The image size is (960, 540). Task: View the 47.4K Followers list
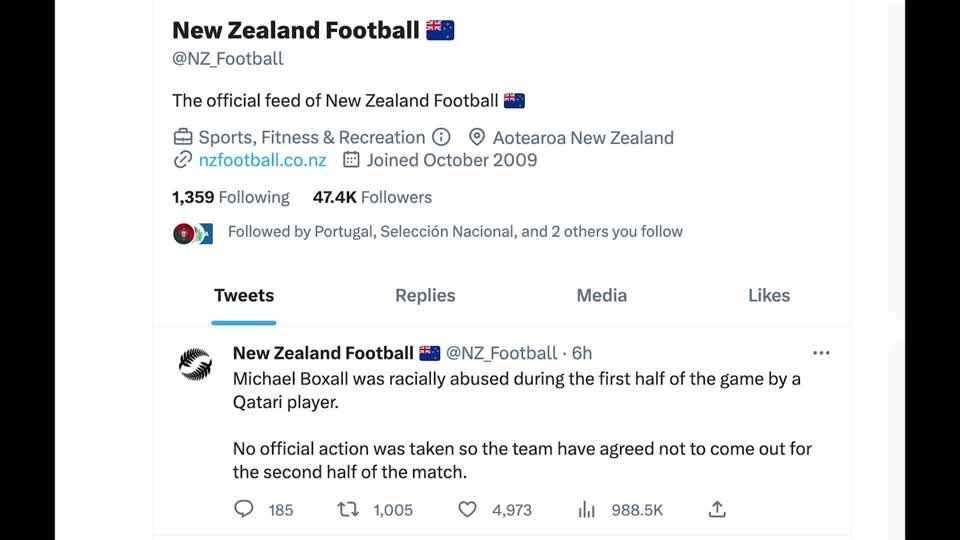(372, 197)
